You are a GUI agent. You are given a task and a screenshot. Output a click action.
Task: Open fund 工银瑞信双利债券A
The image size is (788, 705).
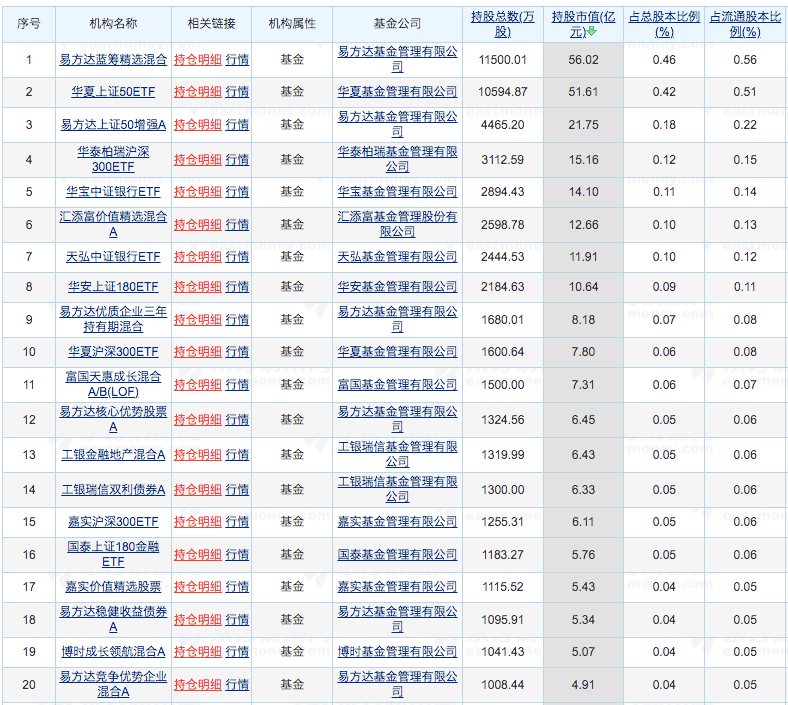(x=113, y=490)
